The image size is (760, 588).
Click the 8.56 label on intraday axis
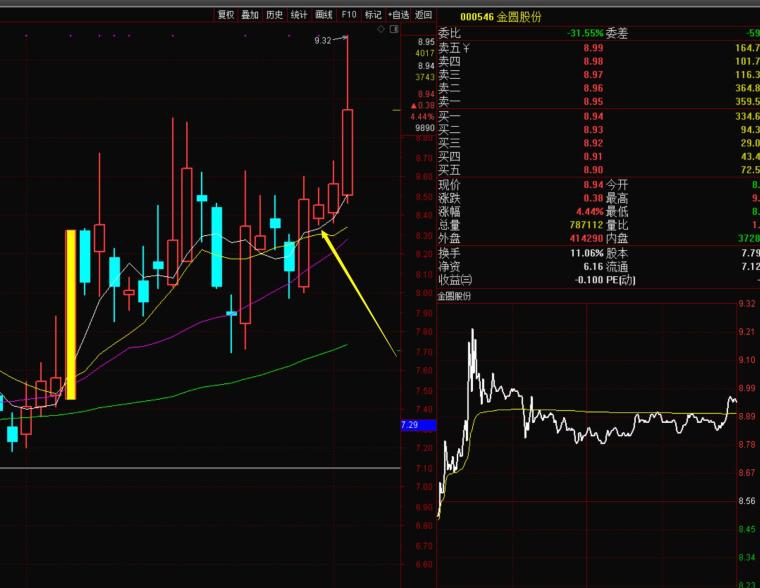(747, 501)
